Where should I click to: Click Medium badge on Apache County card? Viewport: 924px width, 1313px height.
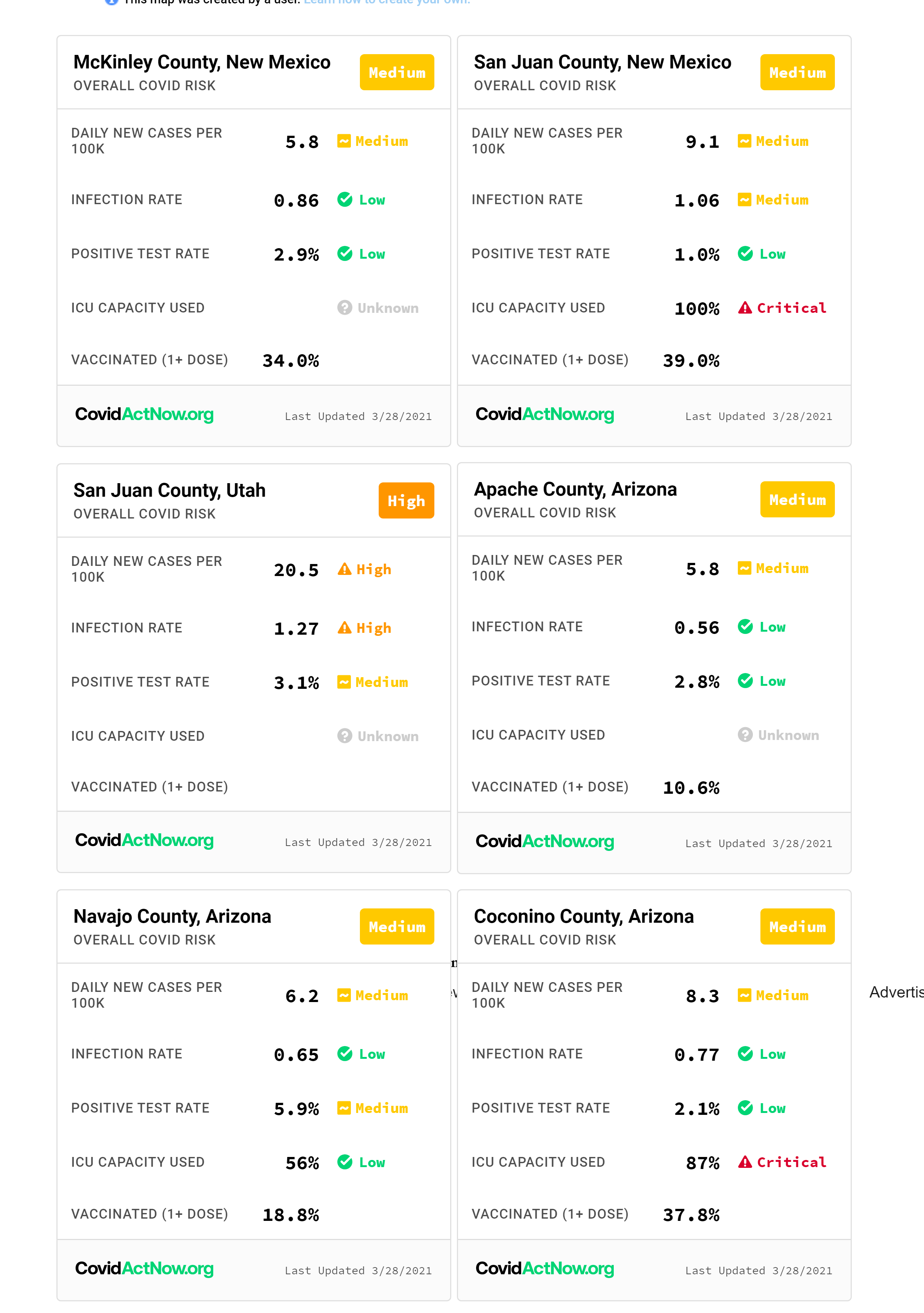pos(797,500)
